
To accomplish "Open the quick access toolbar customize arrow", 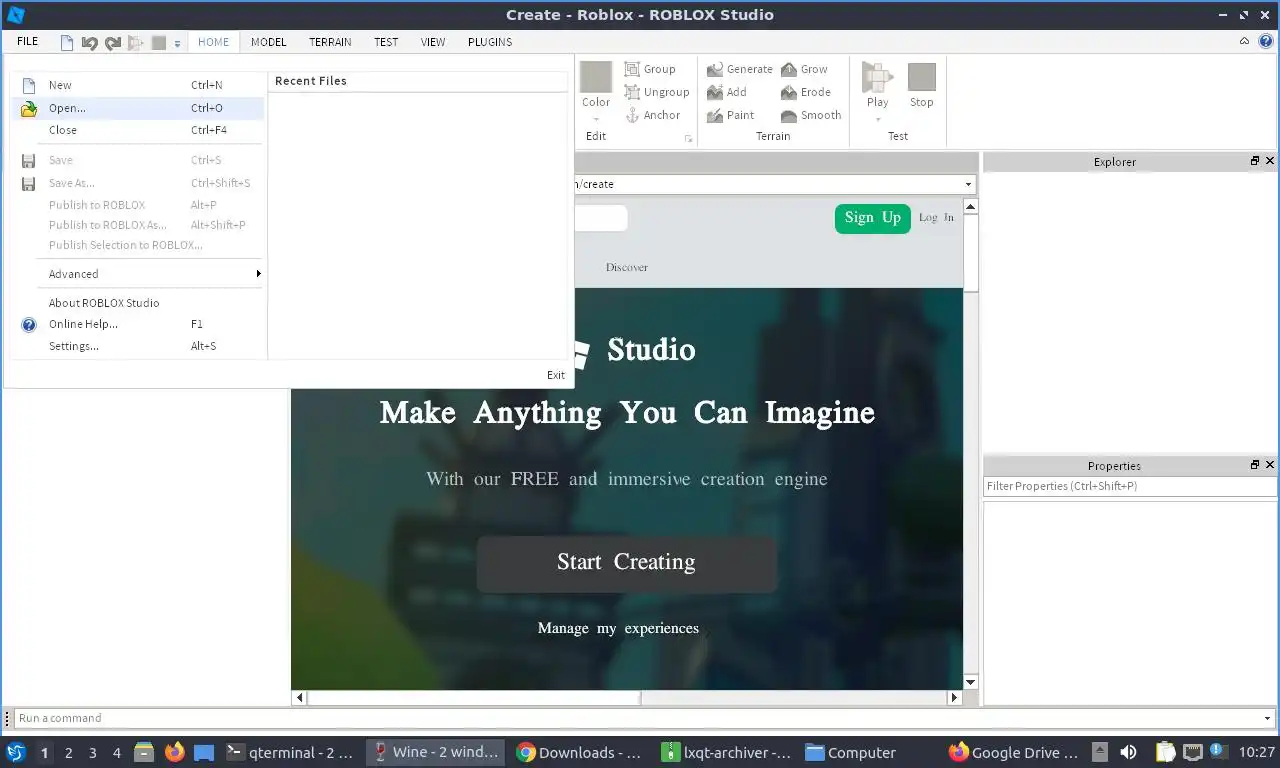I will click(x=177, y=43).
